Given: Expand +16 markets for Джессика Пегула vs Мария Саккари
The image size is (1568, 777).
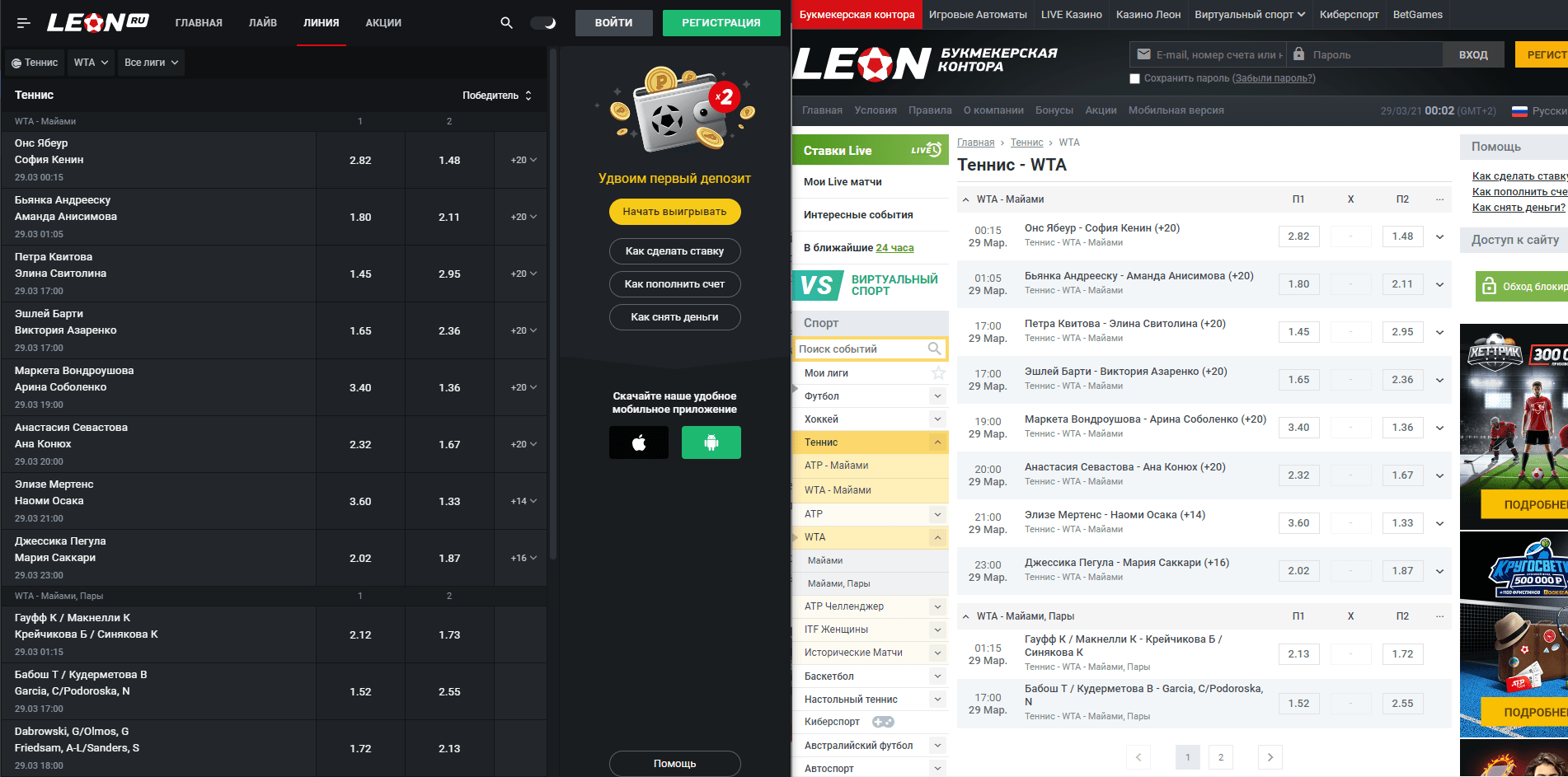Looking at the screenshot, I should 523,558.
